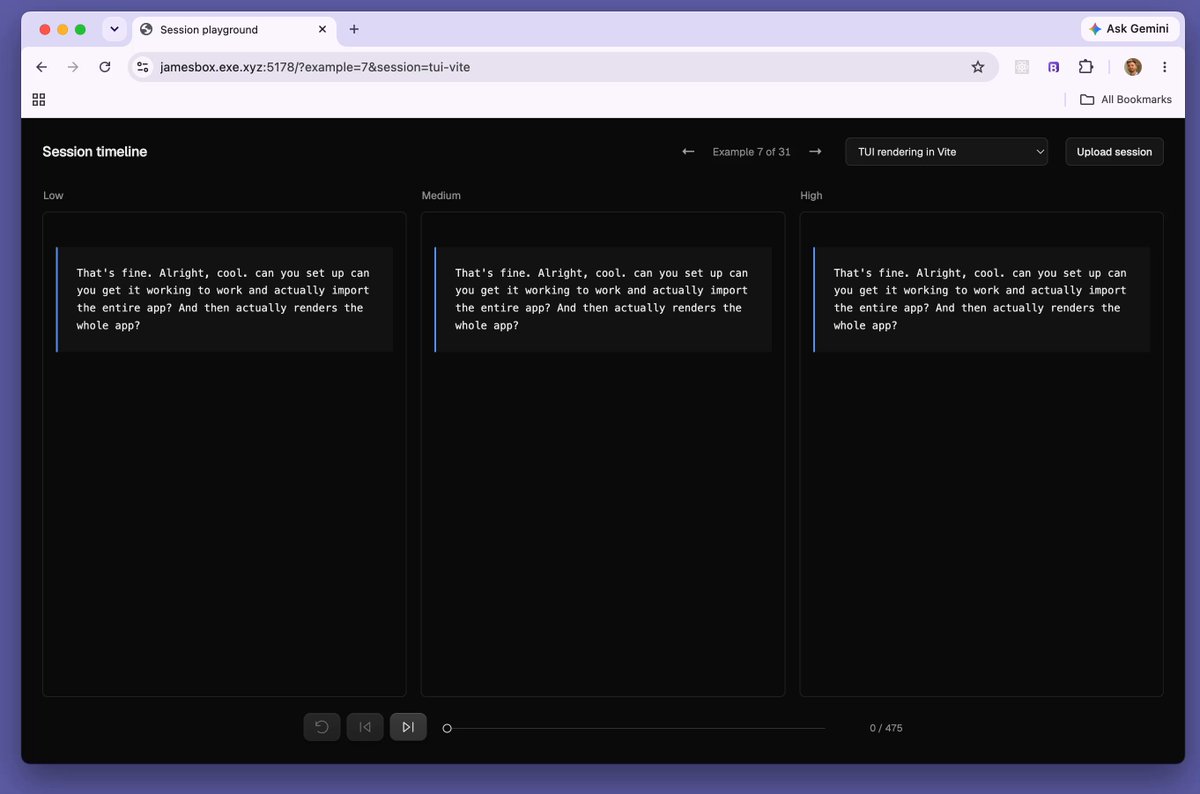
Task: Click the Example 7 of 31 text
Action: point(751,152)
